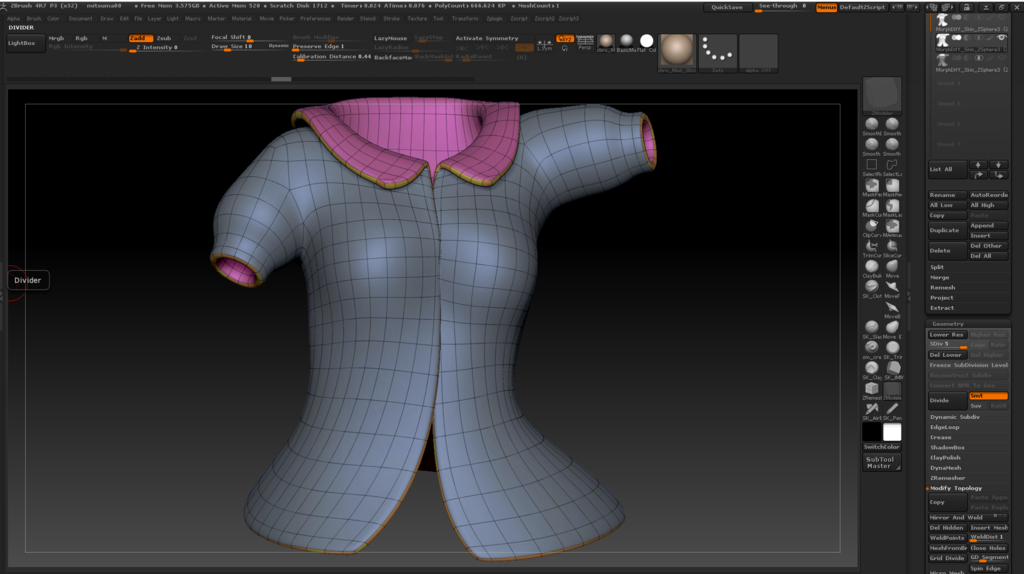Toggle the Qxyz local transform button
1024x574 pixels.
click(x=565, y=39)
